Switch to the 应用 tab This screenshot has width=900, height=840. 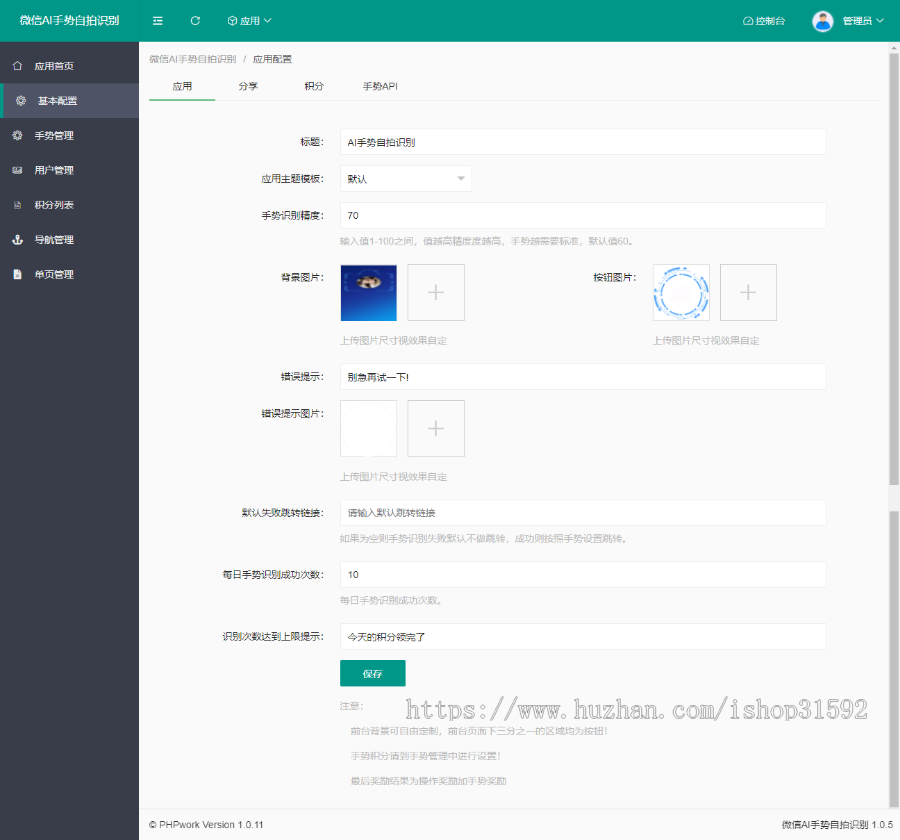[x=182, y=86]
